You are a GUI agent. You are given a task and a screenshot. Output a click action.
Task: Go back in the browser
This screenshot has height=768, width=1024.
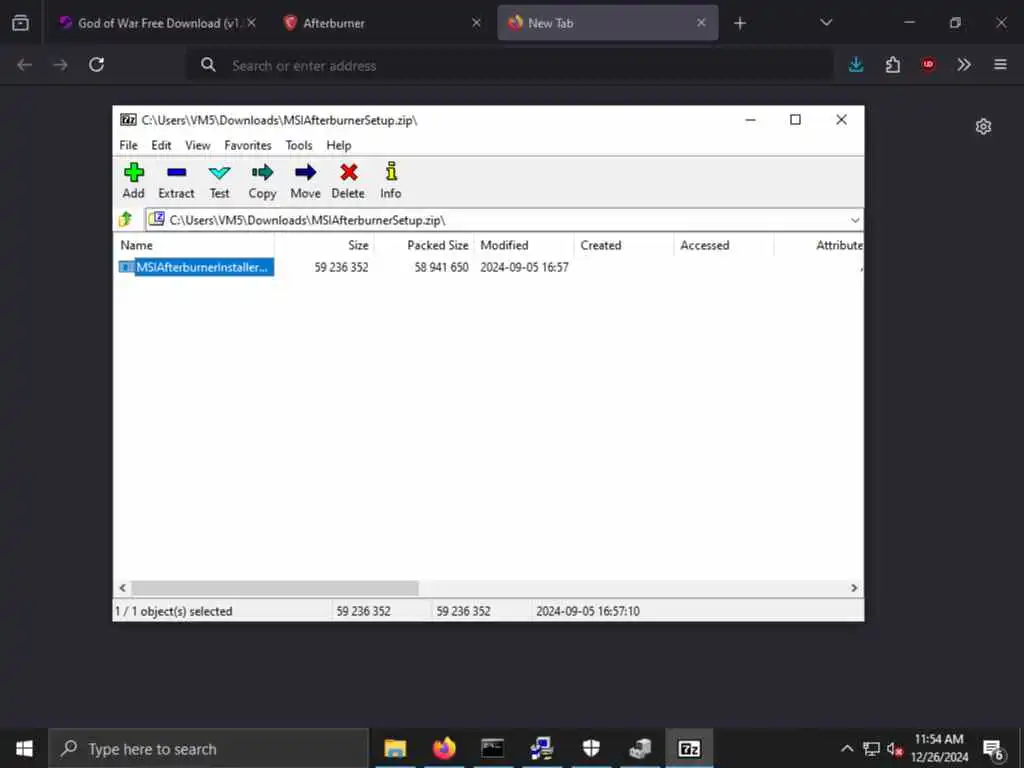point(24,65)
